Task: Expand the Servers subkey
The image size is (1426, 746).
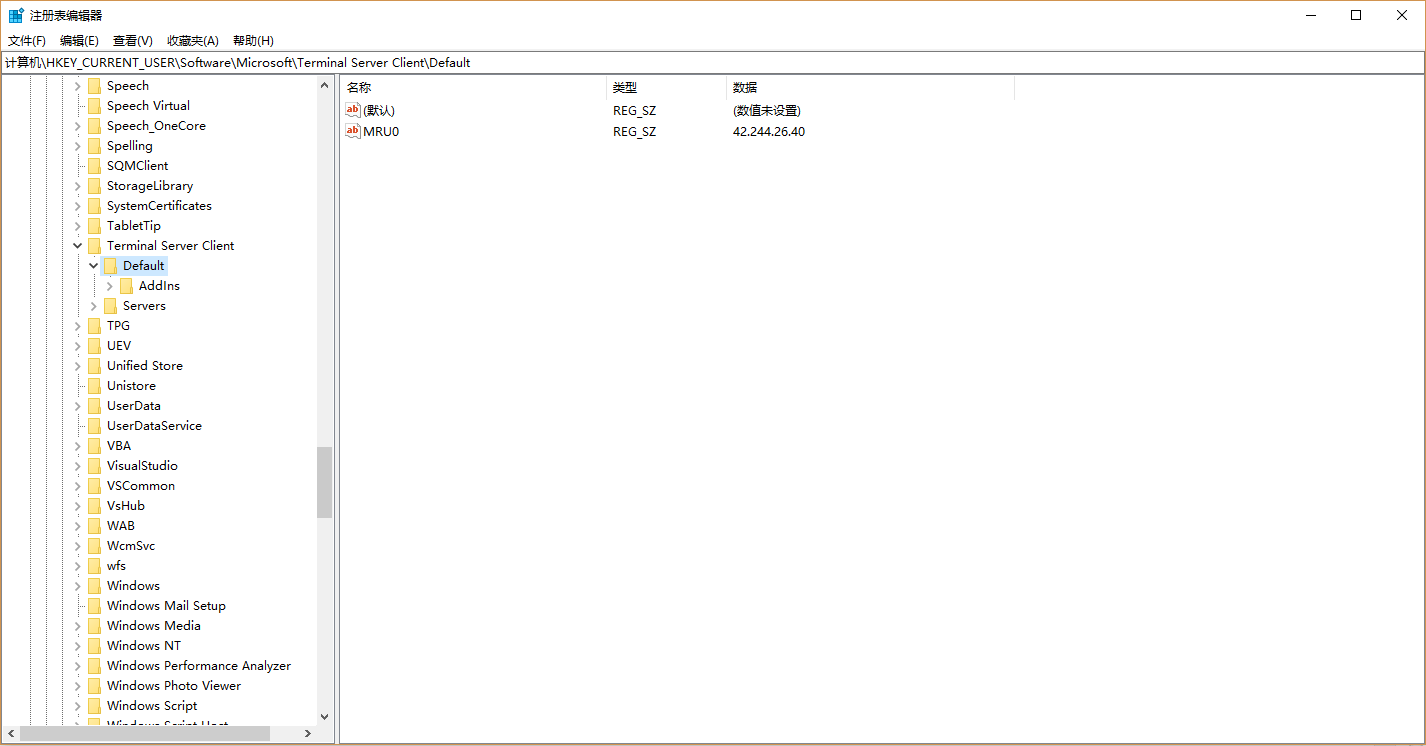Action: (94, 306)
